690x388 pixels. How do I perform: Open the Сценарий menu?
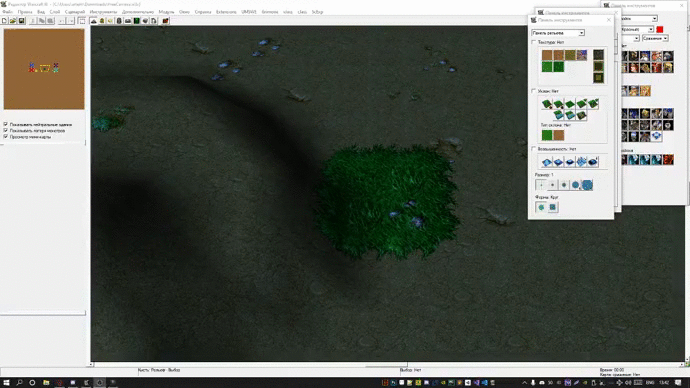coord(75,12)
